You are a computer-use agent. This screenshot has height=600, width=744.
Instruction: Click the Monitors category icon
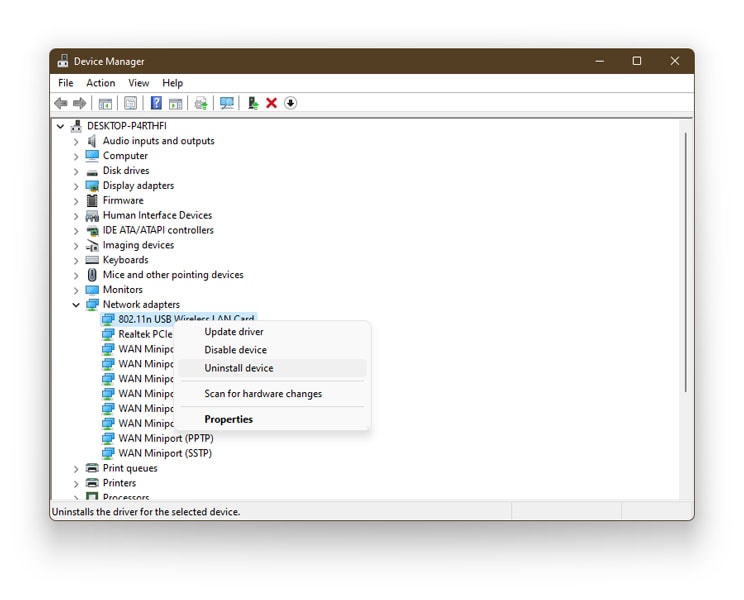tap(92, 289)
